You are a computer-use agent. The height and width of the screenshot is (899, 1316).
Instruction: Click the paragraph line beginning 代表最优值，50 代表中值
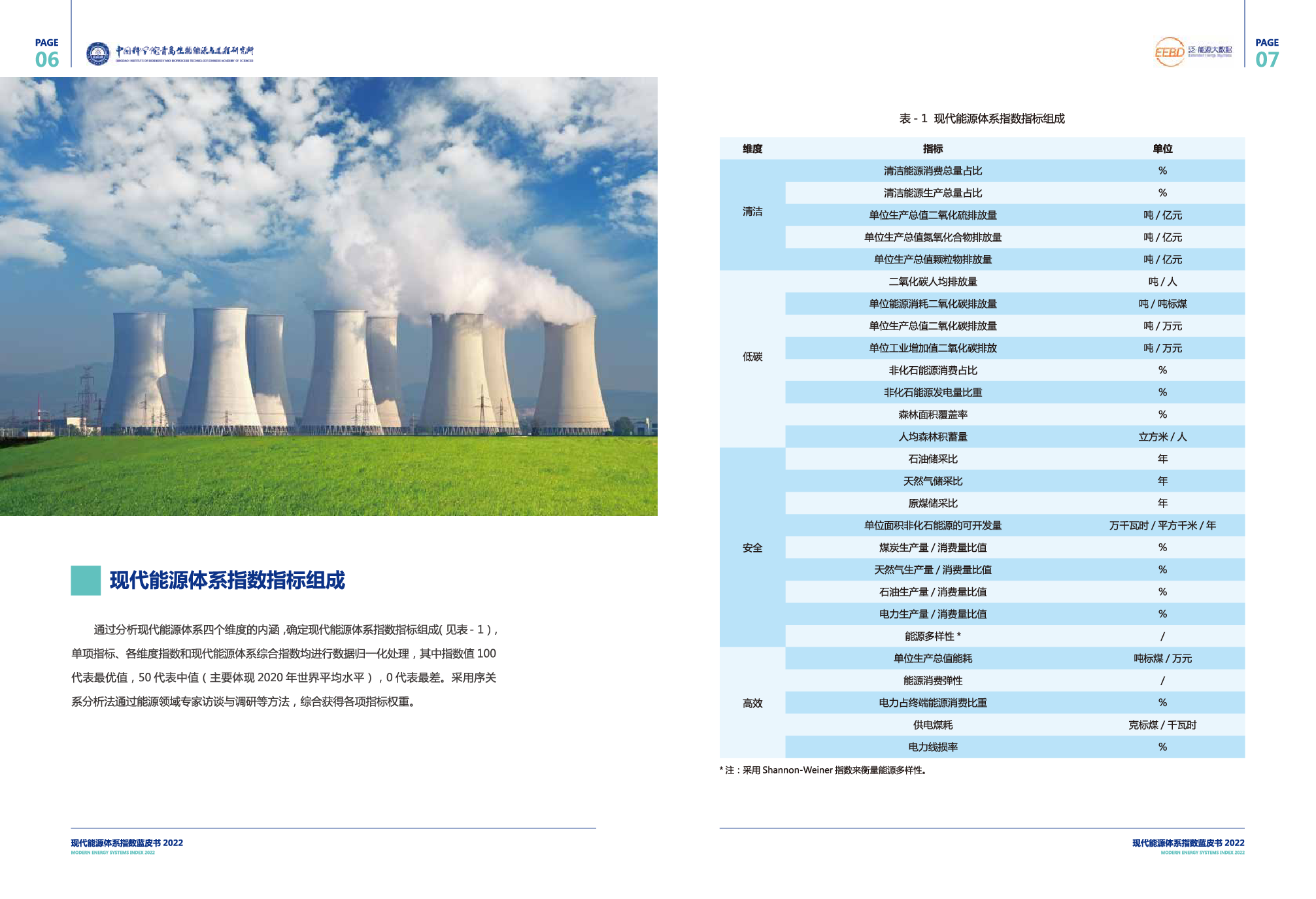[284, 678]
